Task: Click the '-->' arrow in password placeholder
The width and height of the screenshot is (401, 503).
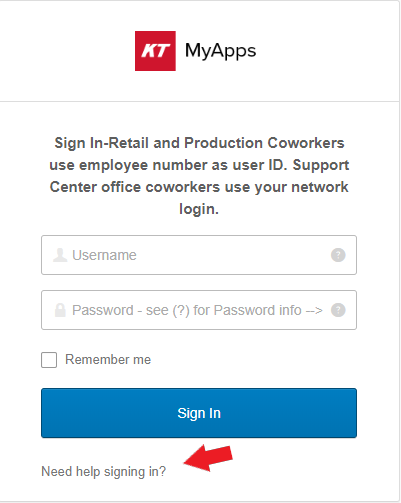Action: pos(314,311)
